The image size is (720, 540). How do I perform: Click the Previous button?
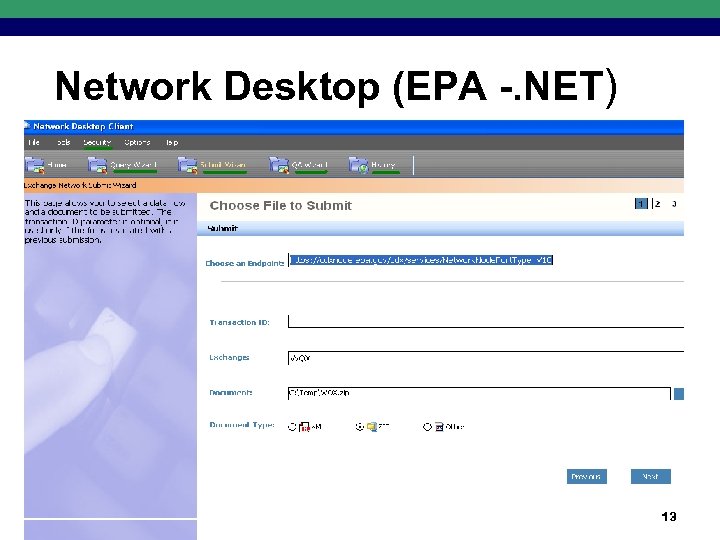(586, 476)
